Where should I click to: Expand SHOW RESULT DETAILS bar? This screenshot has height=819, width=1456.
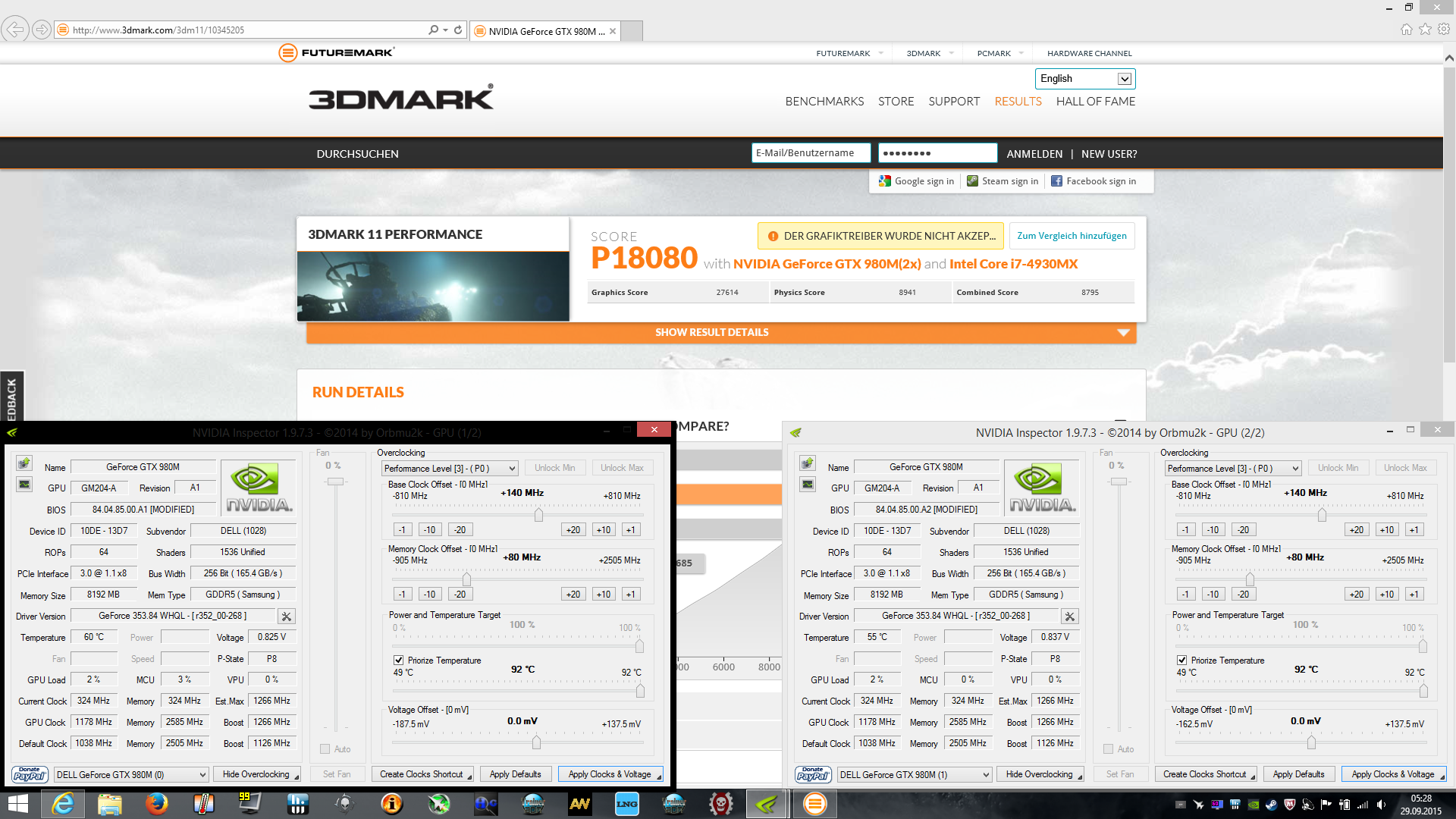[721, 332]
